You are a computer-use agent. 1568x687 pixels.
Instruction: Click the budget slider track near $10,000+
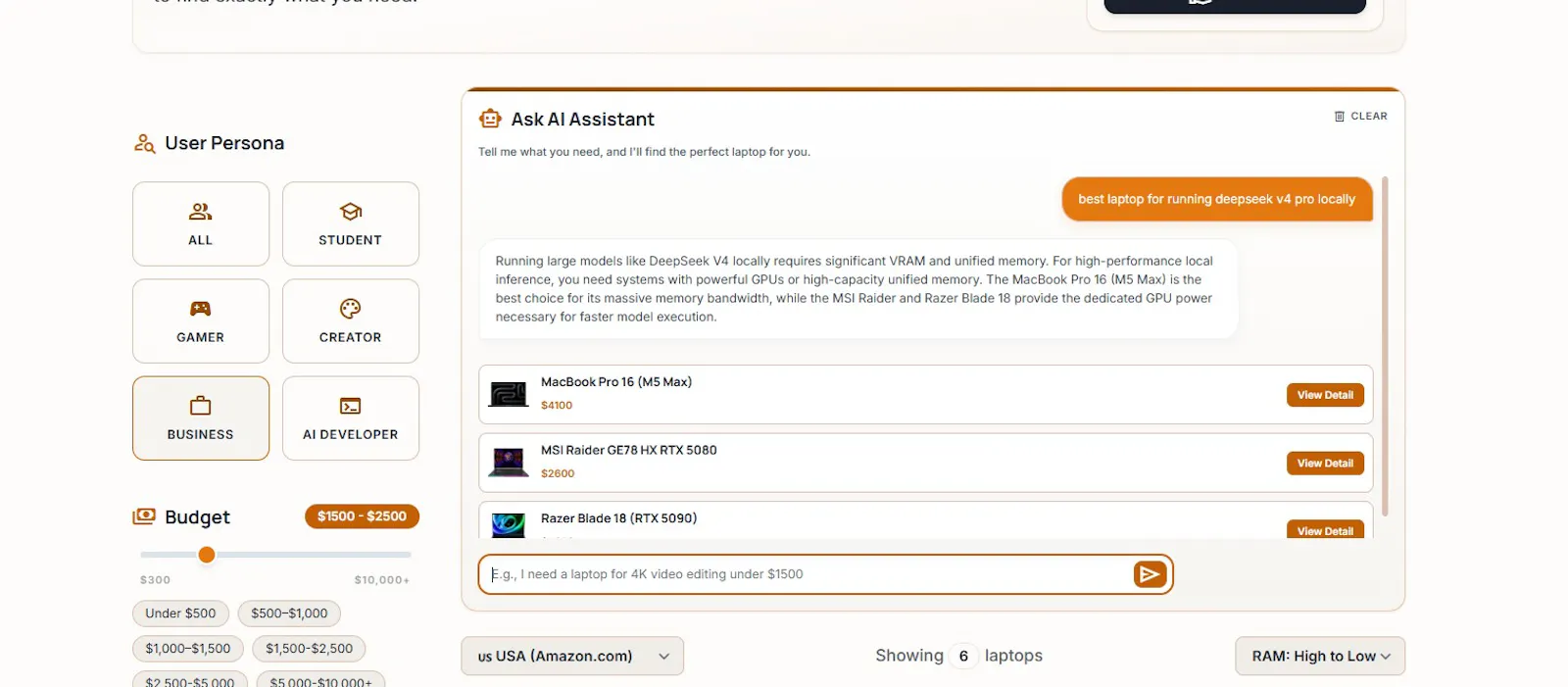[402, 555]
